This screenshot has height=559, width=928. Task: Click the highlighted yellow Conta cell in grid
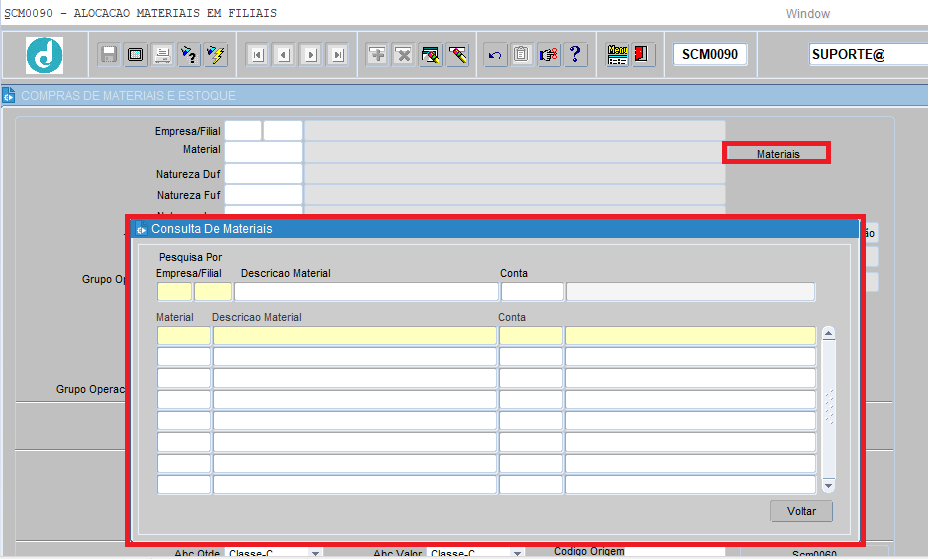tap(531, 335)
